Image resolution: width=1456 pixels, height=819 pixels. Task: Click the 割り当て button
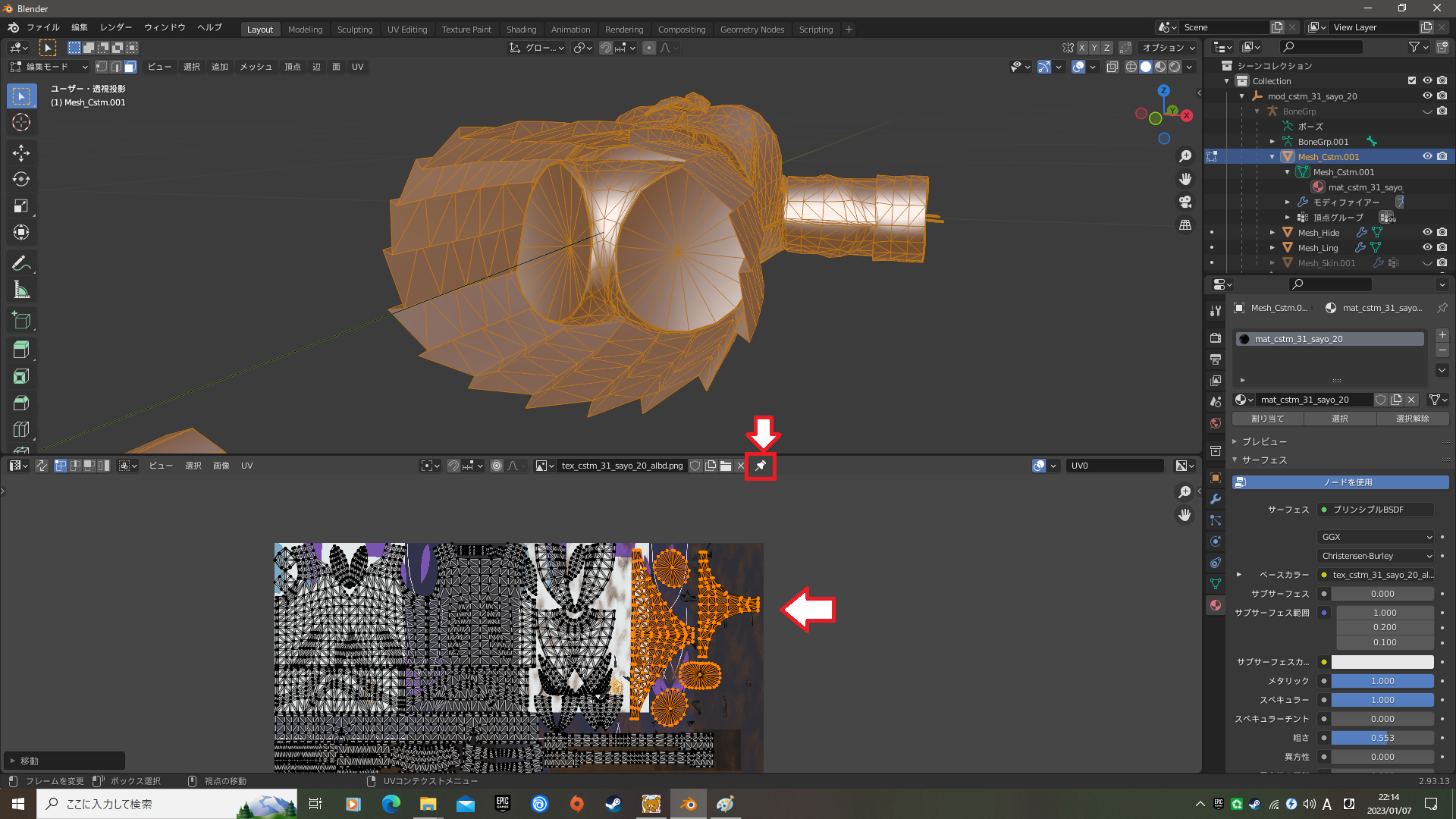(x=1267, y=419)
